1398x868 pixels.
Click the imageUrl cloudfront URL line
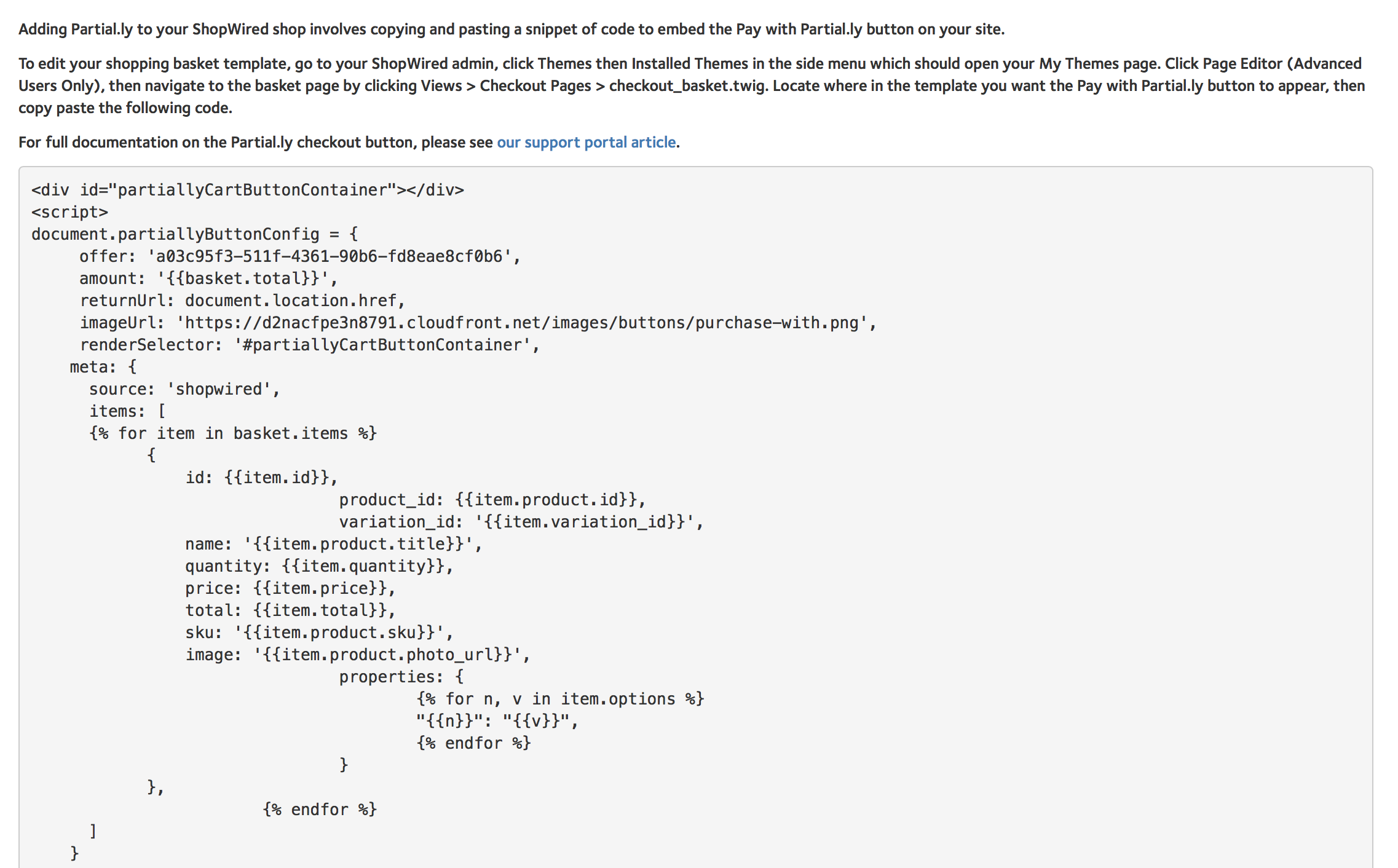tap(478, 323)
